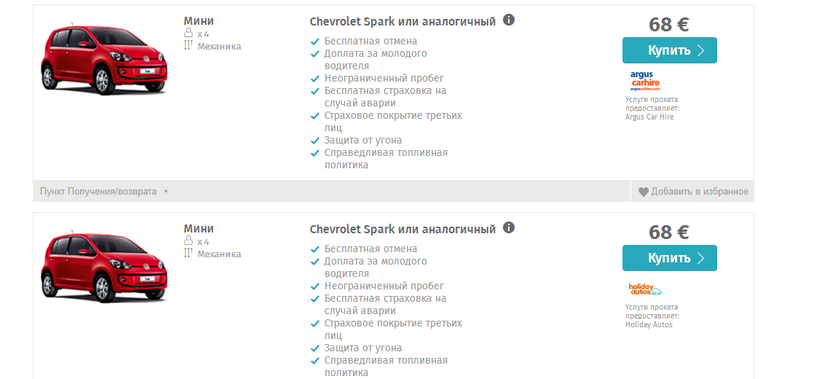Click second Chevrolet Spark или аналогичный title
This screenshot has height=379, width=820.
(403, 229)
